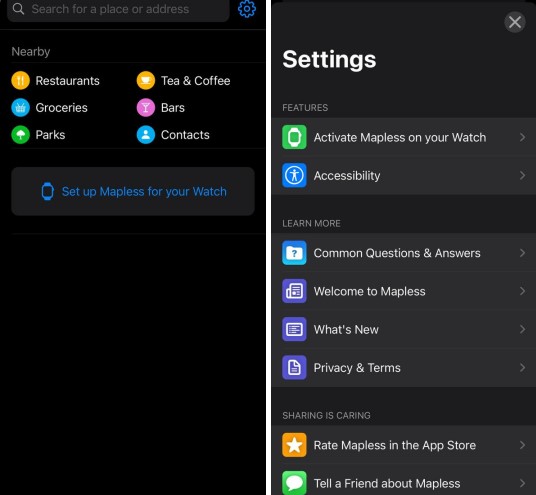Open the Accessibility settings entry

click(x=404, y=176)
